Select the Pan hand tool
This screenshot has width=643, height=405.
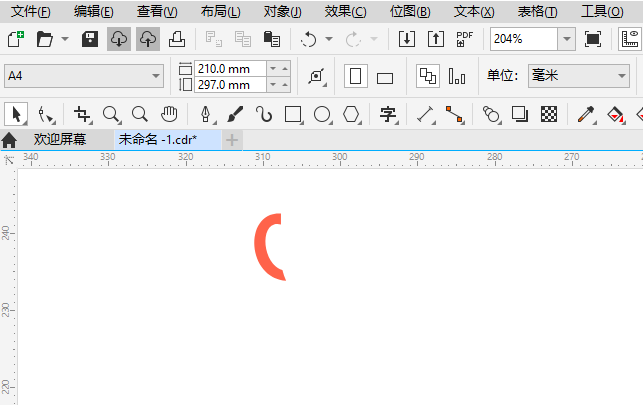169,114
